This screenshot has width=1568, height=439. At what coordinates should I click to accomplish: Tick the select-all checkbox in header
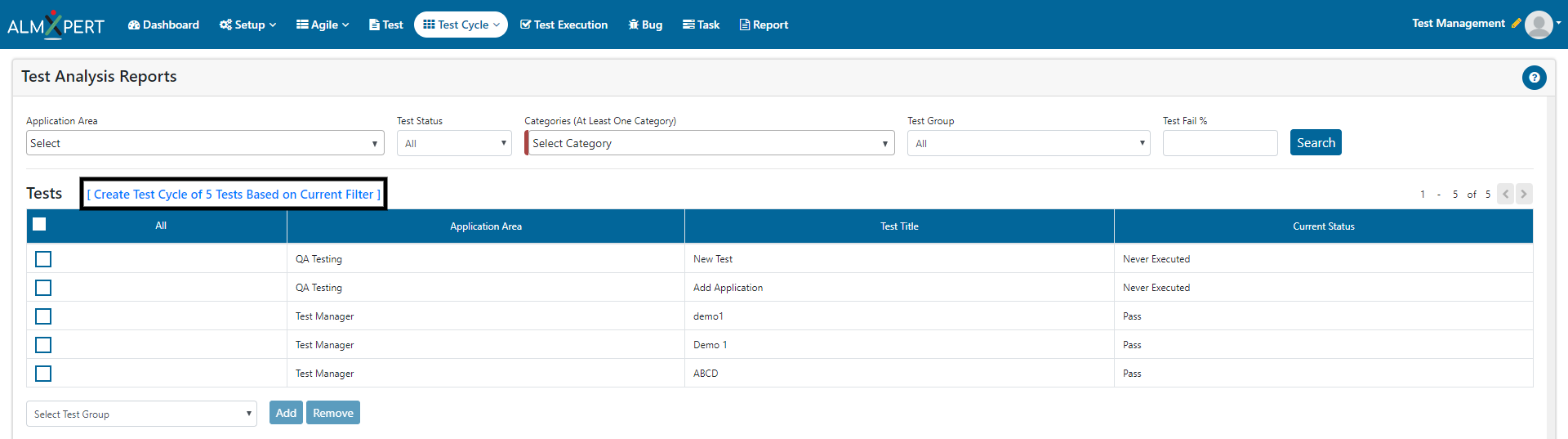click(x=39, y=224)
